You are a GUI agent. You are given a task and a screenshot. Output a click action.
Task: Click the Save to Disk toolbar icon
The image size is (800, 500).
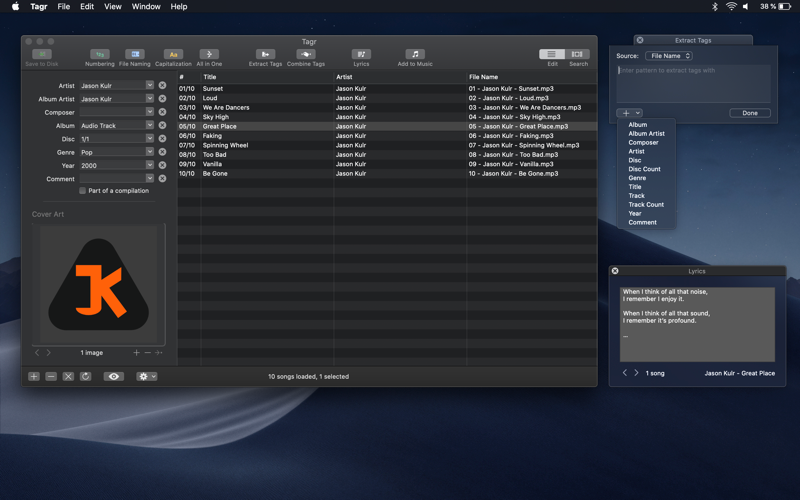pos(42,55)
